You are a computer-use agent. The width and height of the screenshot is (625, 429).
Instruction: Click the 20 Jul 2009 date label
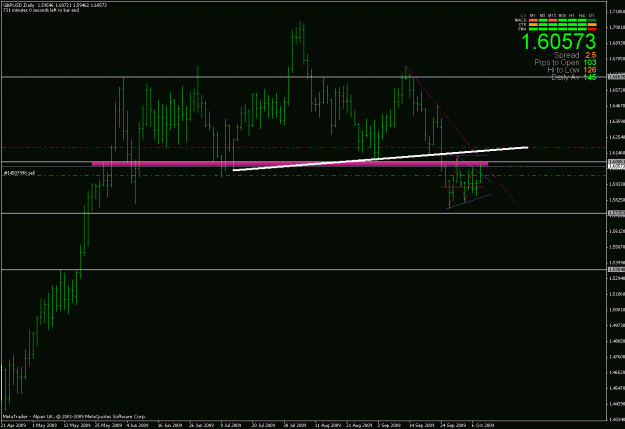pos(263,425)
